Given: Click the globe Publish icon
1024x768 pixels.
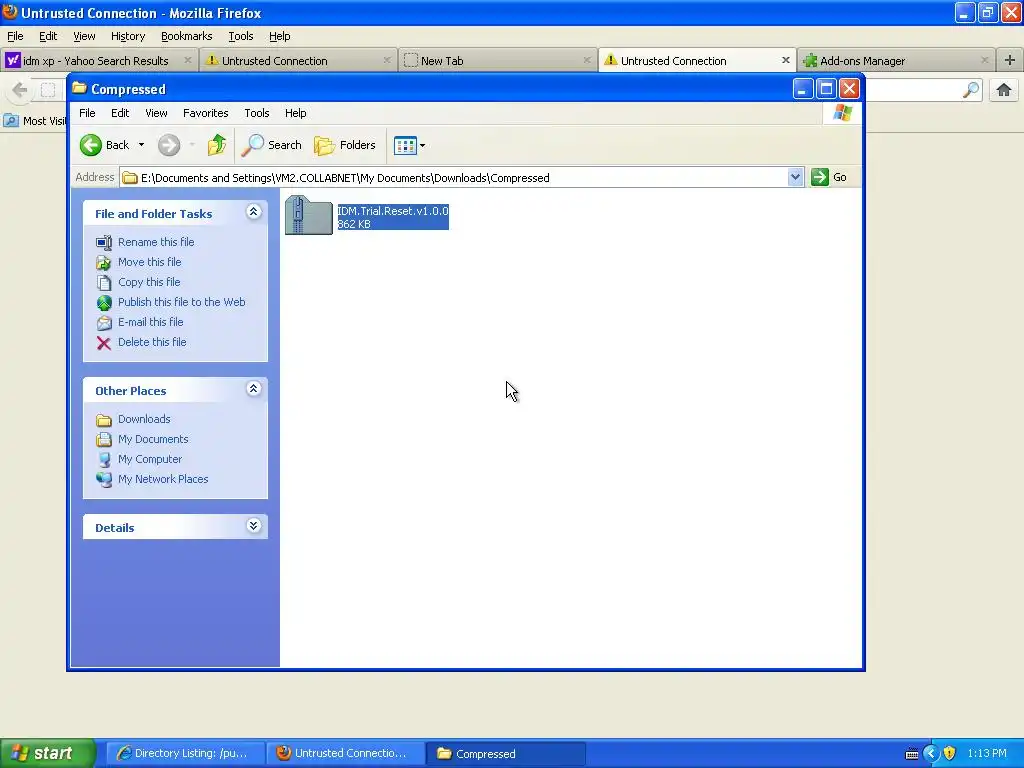Looking at the screenshot, I should coord(104,302).
